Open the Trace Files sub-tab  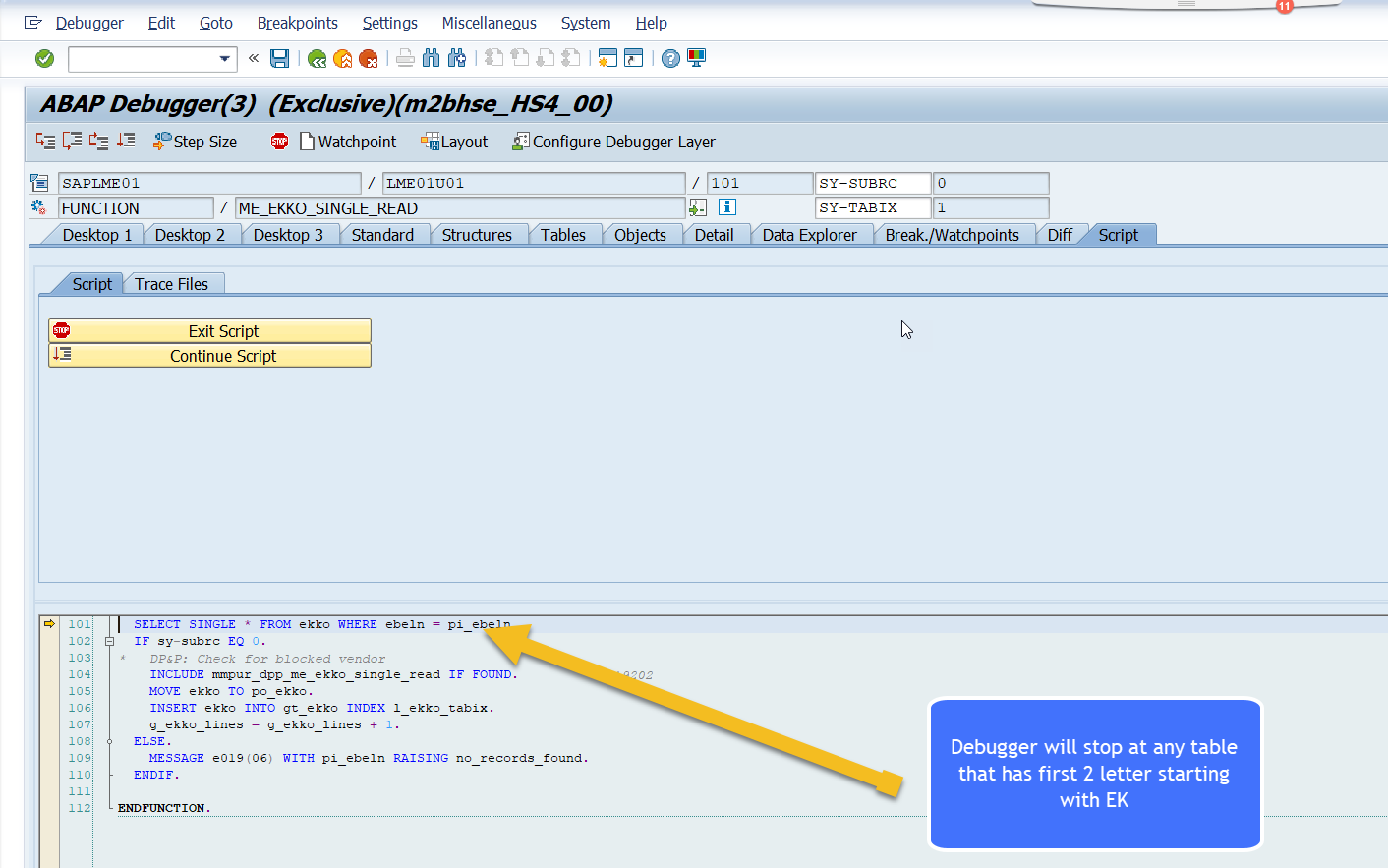pos(171,284)
